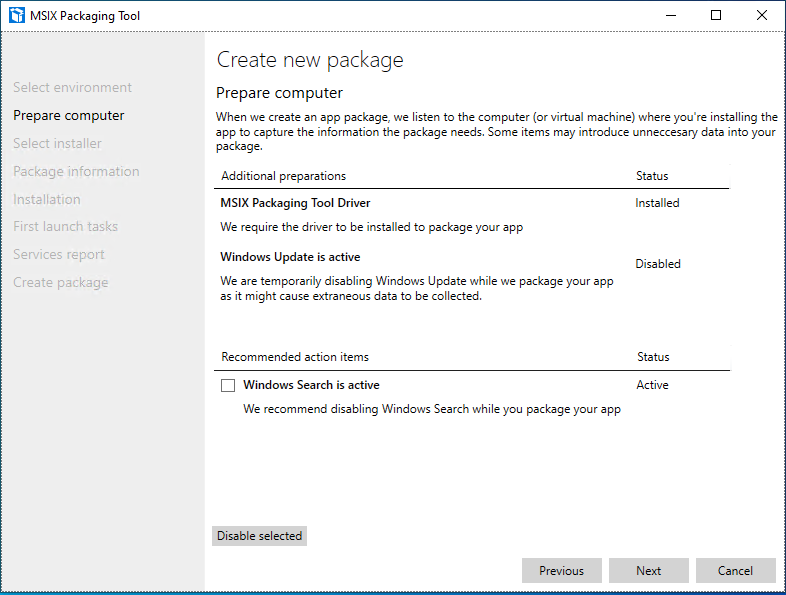Viewport: 786px width, 595px height.
Task: Click the Additional preparations column header
Action: (x=284, y=176)
